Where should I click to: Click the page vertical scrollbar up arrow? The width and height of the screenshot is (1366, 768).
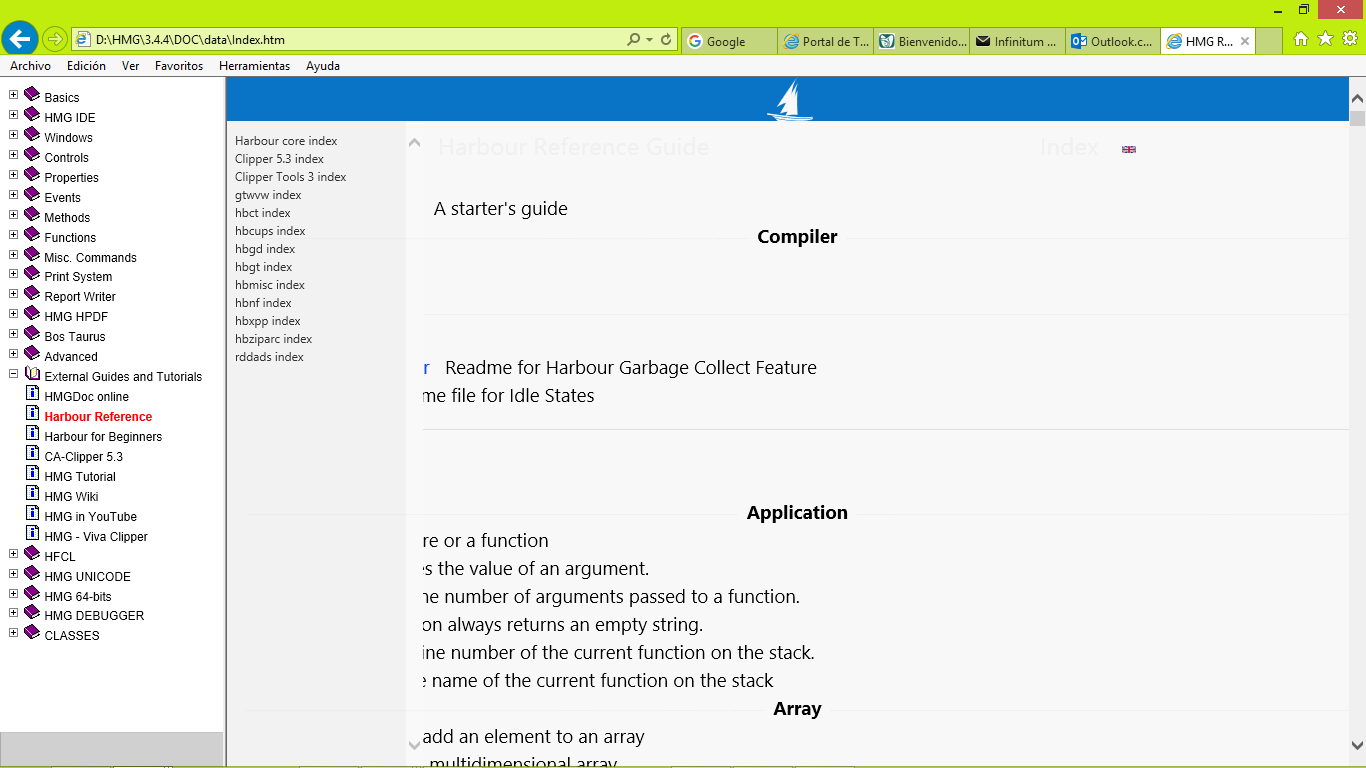point(1357,98)
